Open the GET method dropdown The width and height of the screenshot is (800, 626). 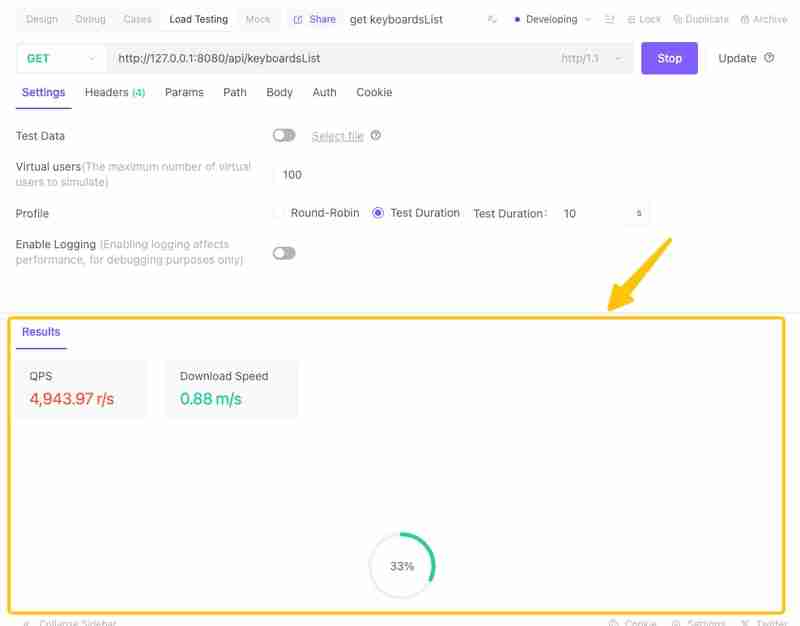coord(61,58)
